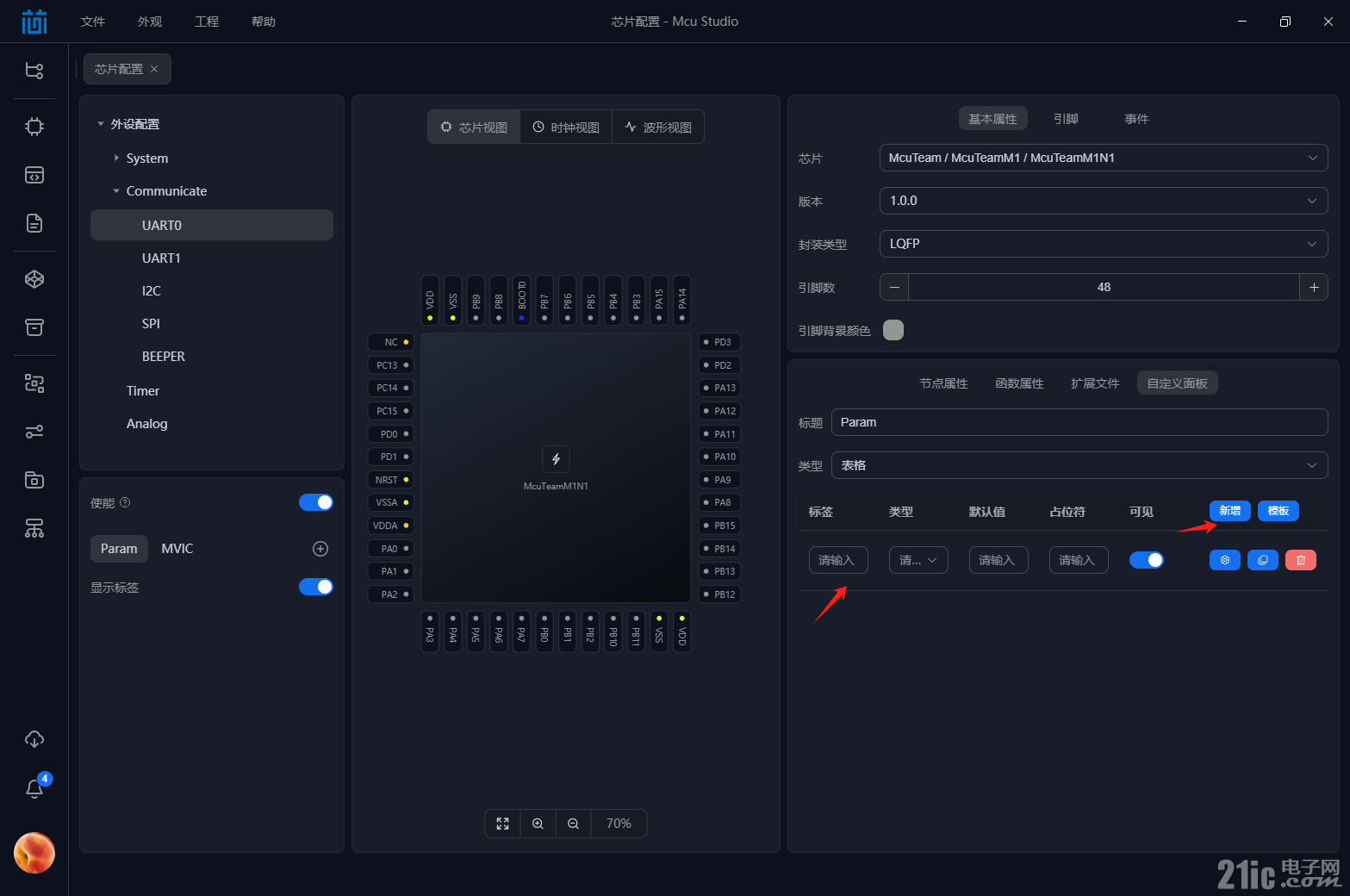Collapse the 外设配置 tree node
This screenshot has width=1350, height=896.
click(x=101, y=124)
